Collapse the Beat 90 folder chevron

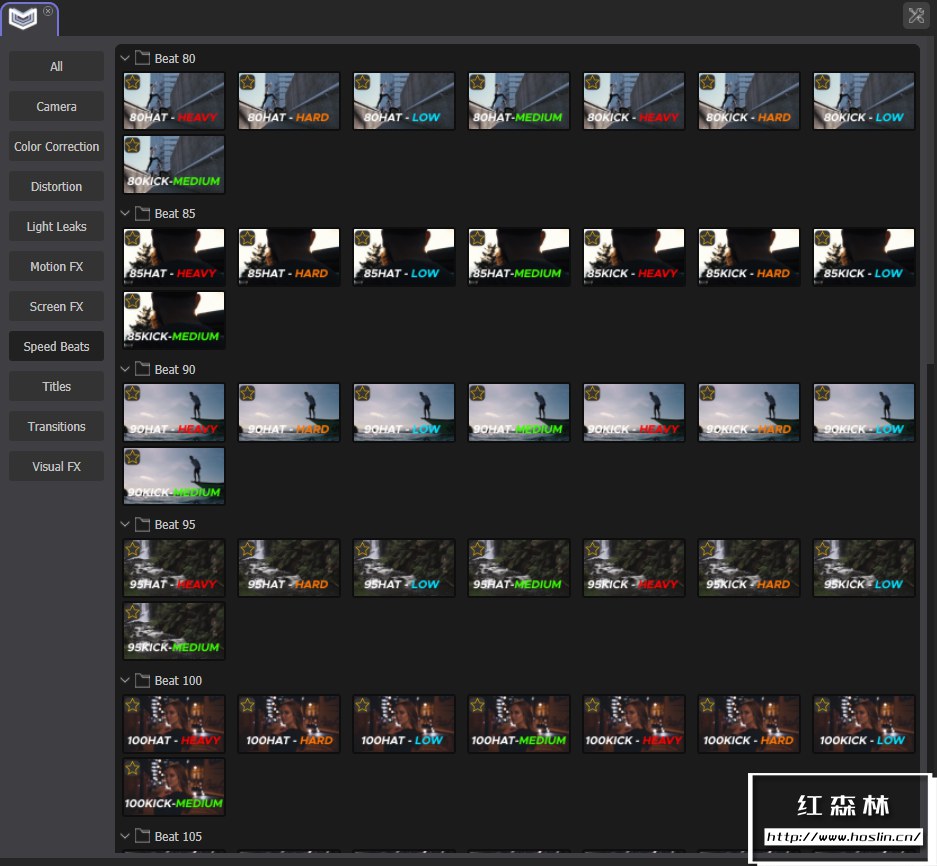[125, 369]
